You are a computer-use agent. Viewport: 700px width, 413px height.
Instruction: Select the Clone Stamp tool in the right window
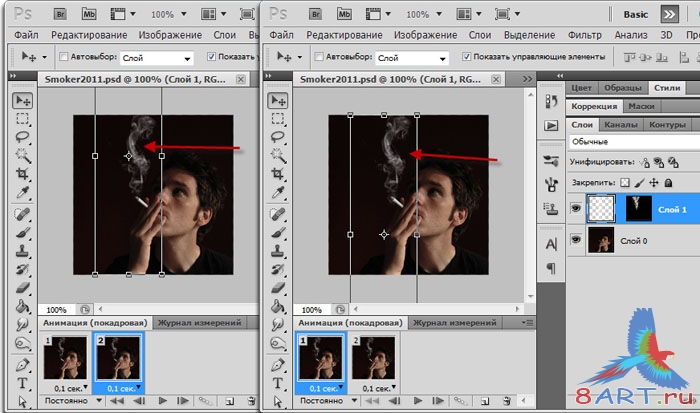coord(277,251)
